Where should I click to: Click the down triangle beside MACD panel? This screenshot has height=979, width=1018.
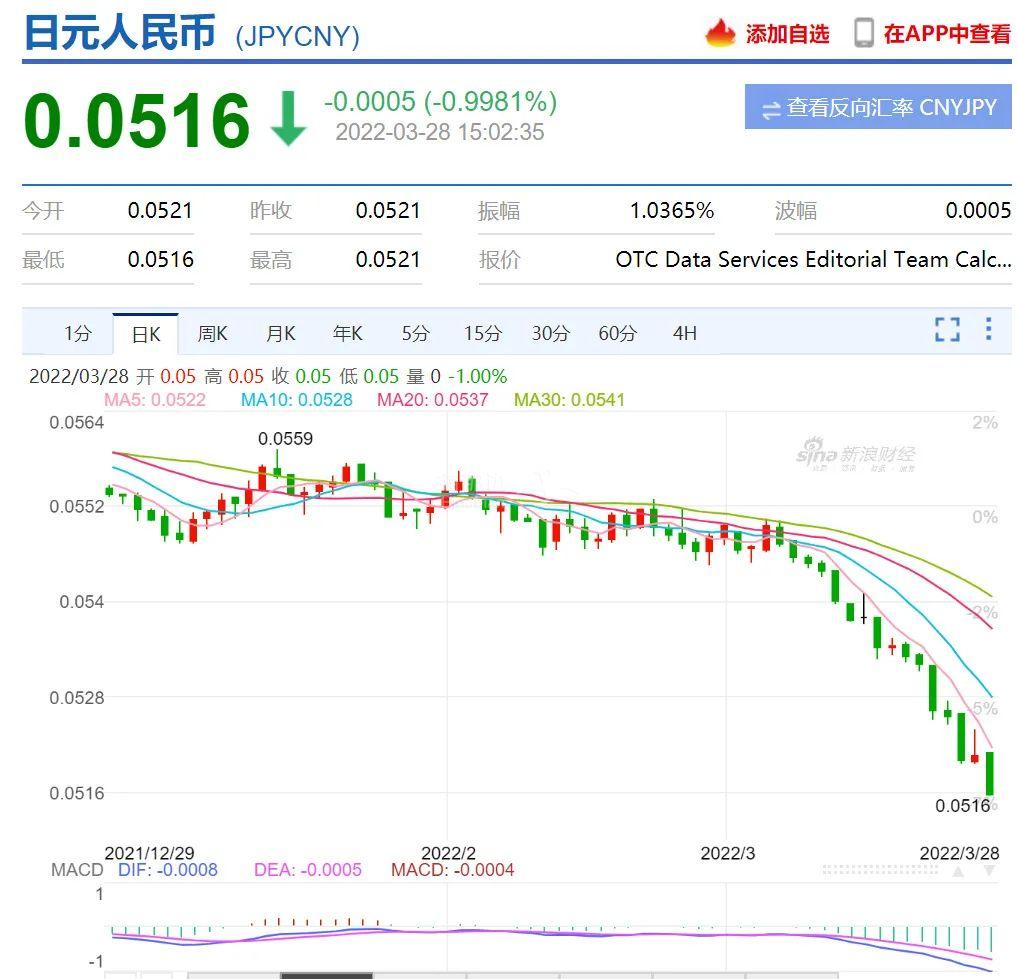coord(989,871)
